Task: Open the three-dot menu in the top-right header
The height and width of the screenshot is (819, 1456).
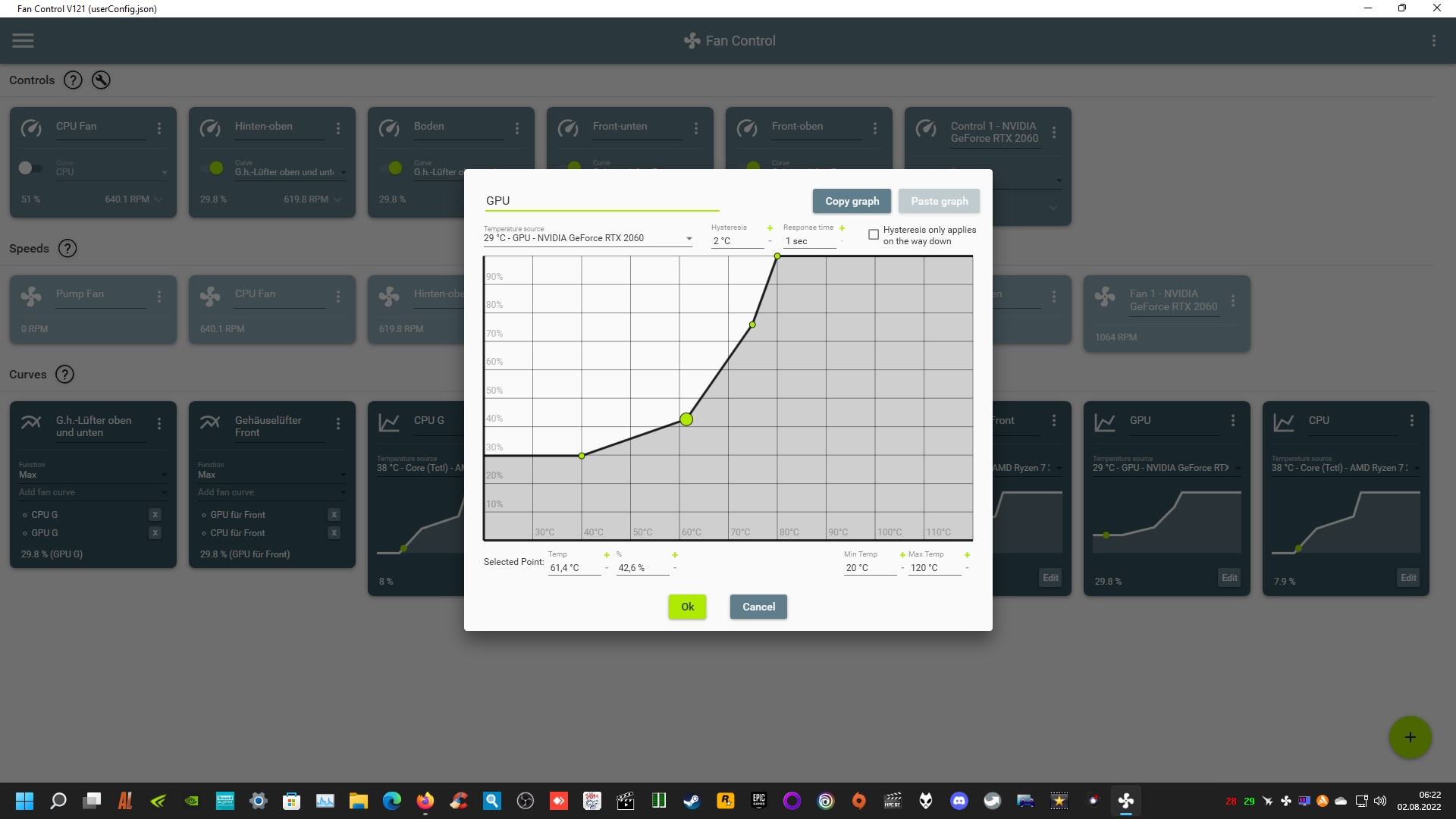Action: pos(1433,41)
